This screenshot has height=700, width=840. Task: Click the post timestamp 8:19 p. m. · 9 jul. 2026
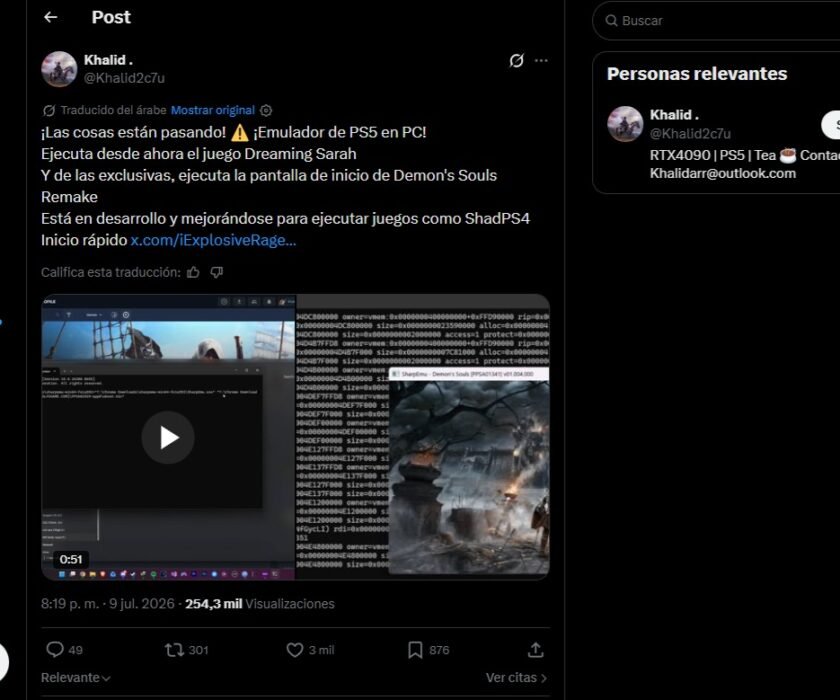click(108, 604)
